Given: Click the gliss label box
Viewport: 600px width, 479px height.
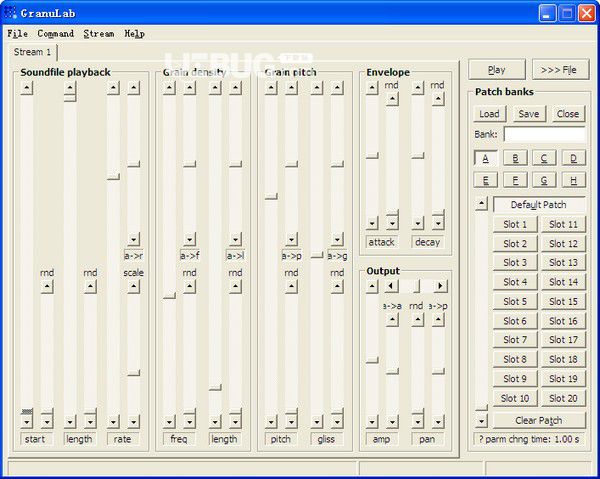Looking at the screenshot, I should (326, 439).
